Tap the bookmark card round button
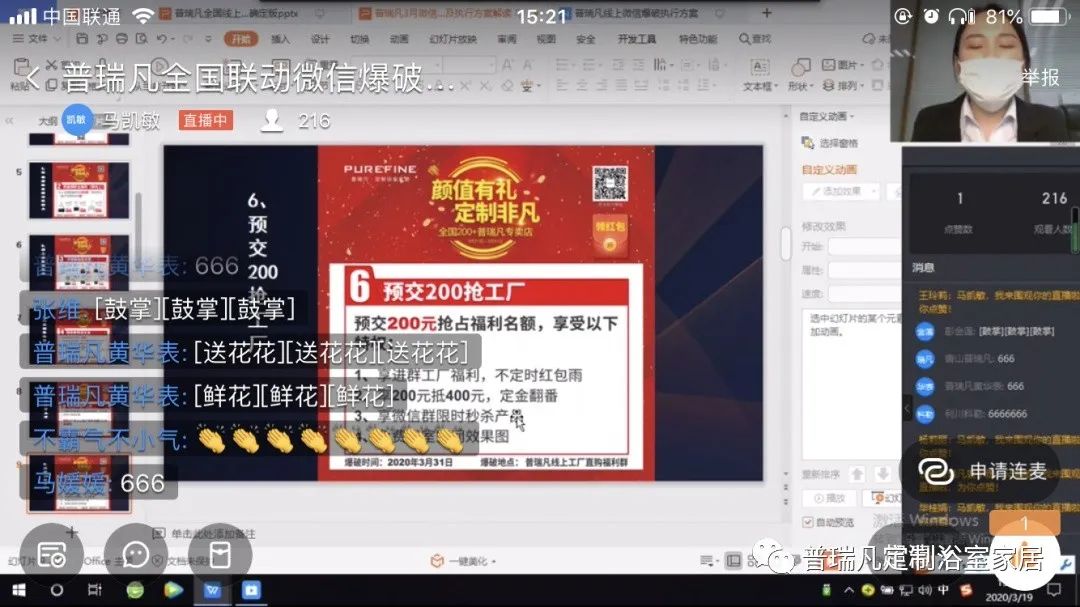 tap(220, 554)
